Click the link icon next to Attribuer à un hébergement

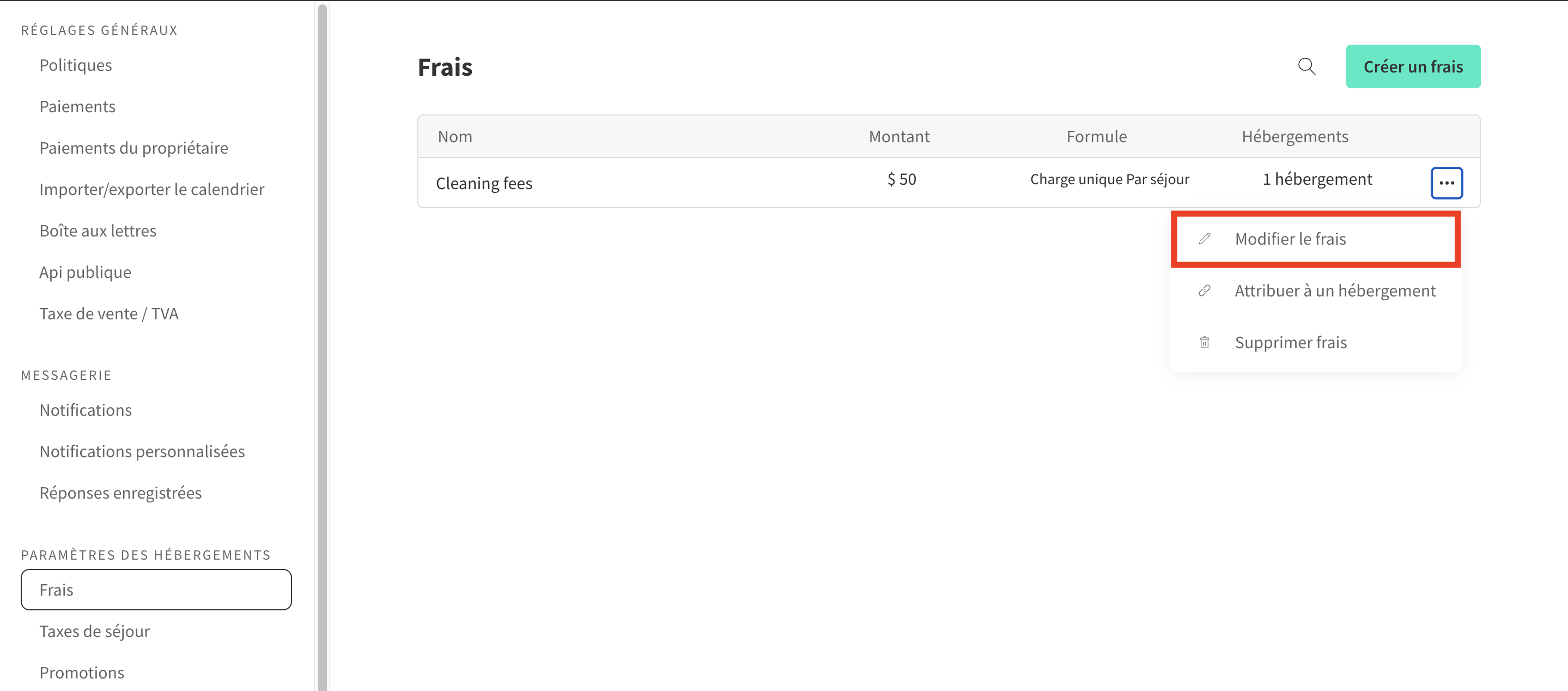pos(1205,290)
